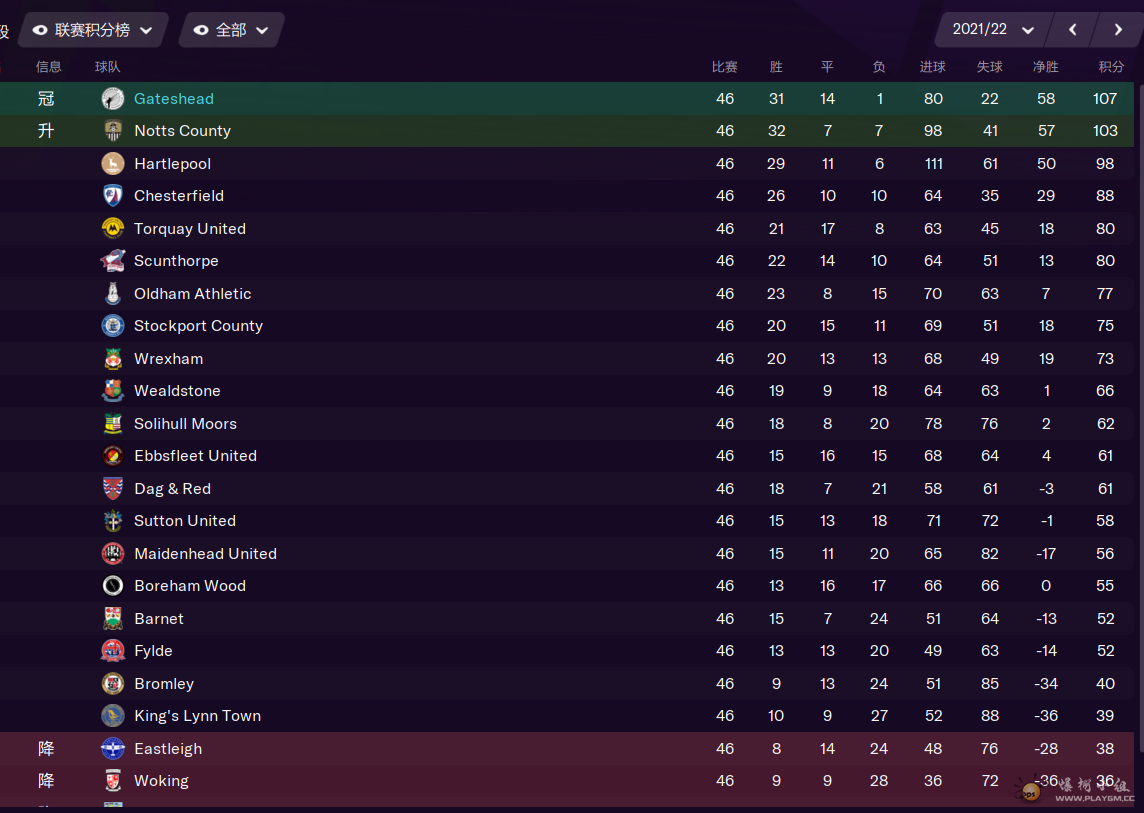The image size is (1144, 813).
Task: Open the Stockport County team link
Action: 198,326
